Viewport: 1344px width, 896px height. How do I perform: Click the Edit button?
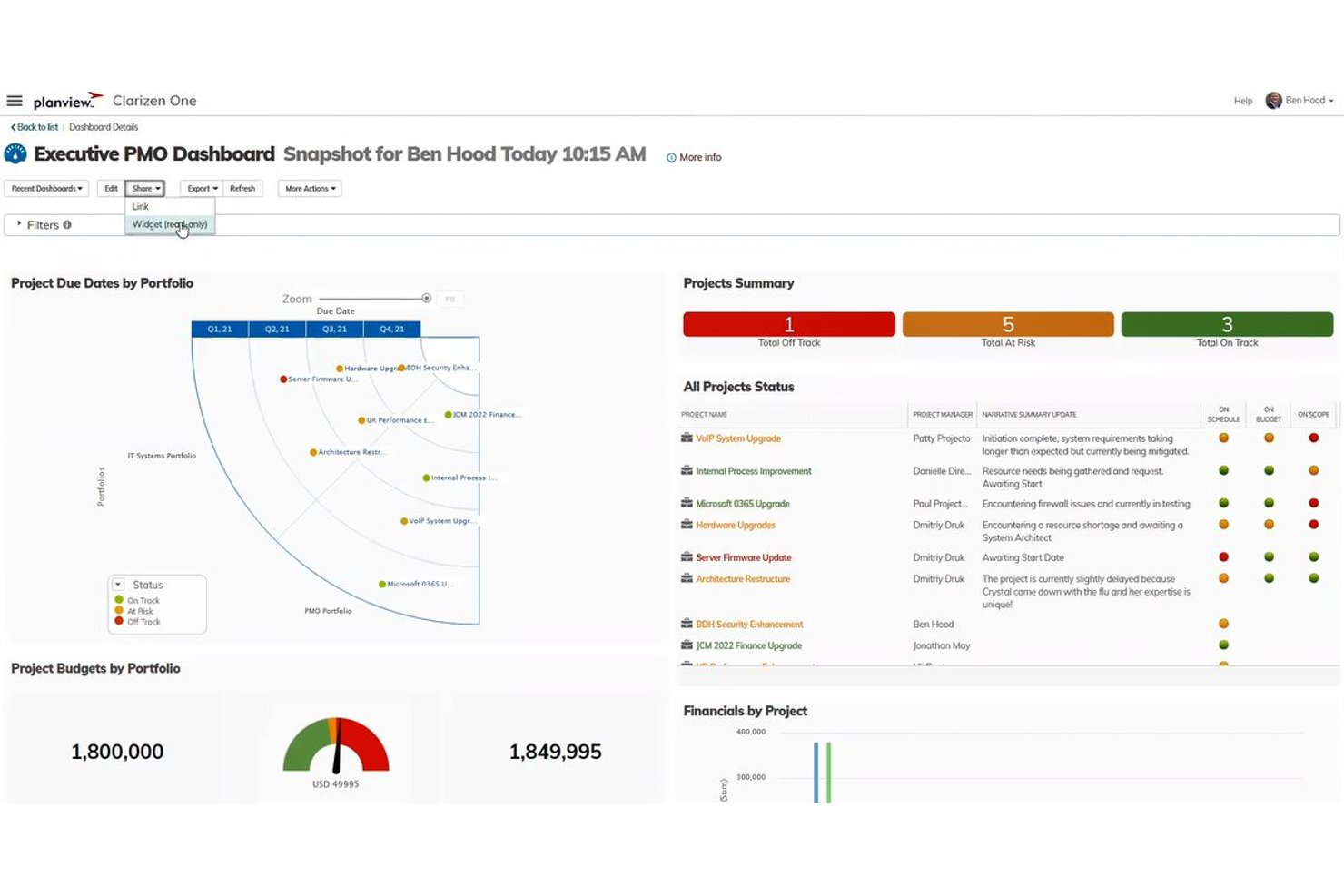pyautogui.click(x=111, y=189)
